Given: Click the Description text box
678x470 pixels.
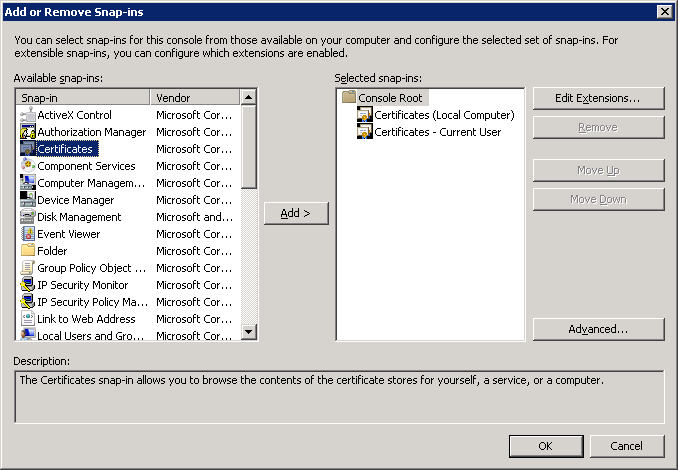Looking at the screenshot, I should pyautogui.click(x=339, y=396).
